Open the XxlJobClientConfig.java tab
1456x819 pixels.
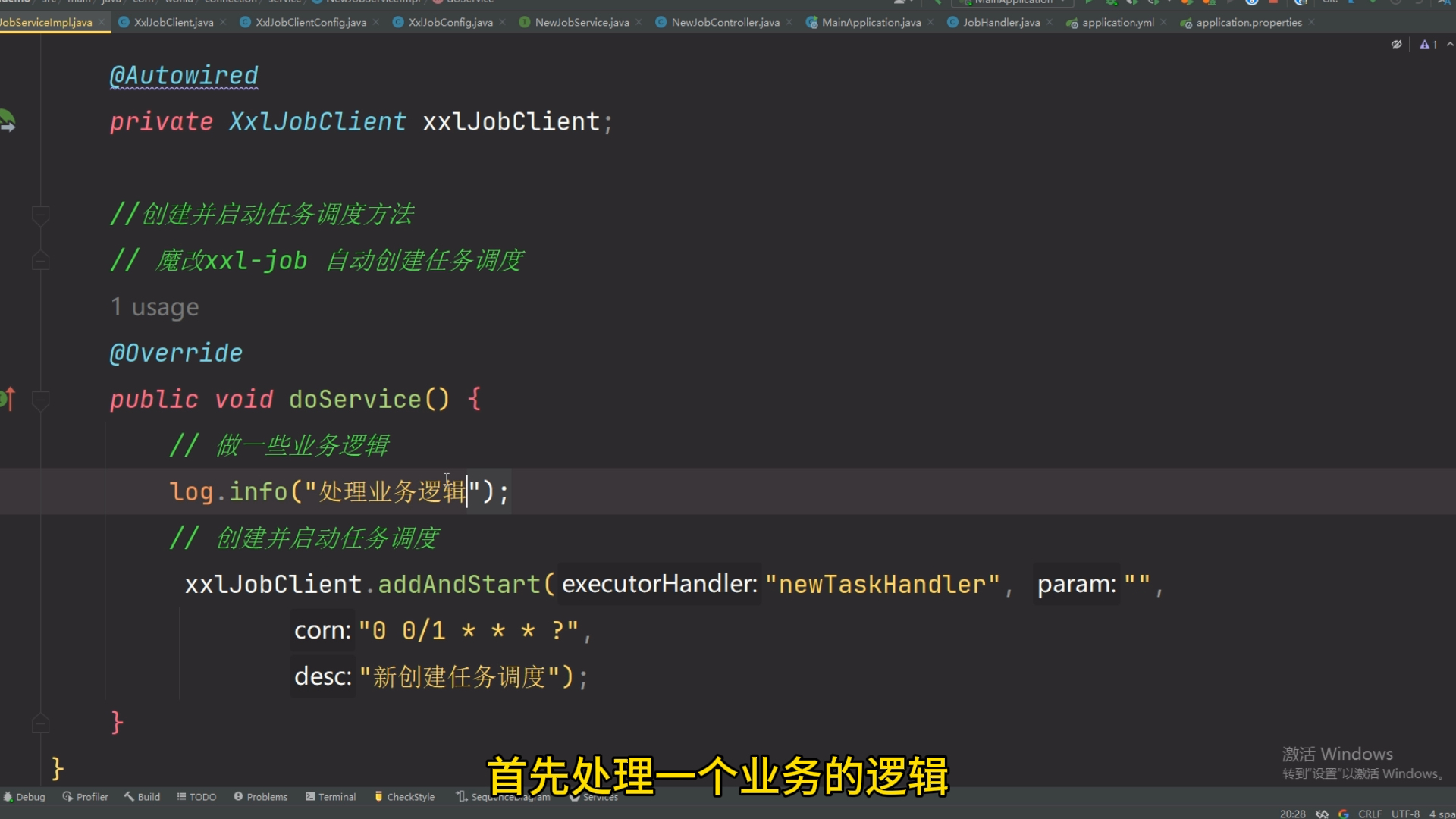[311, 22]
